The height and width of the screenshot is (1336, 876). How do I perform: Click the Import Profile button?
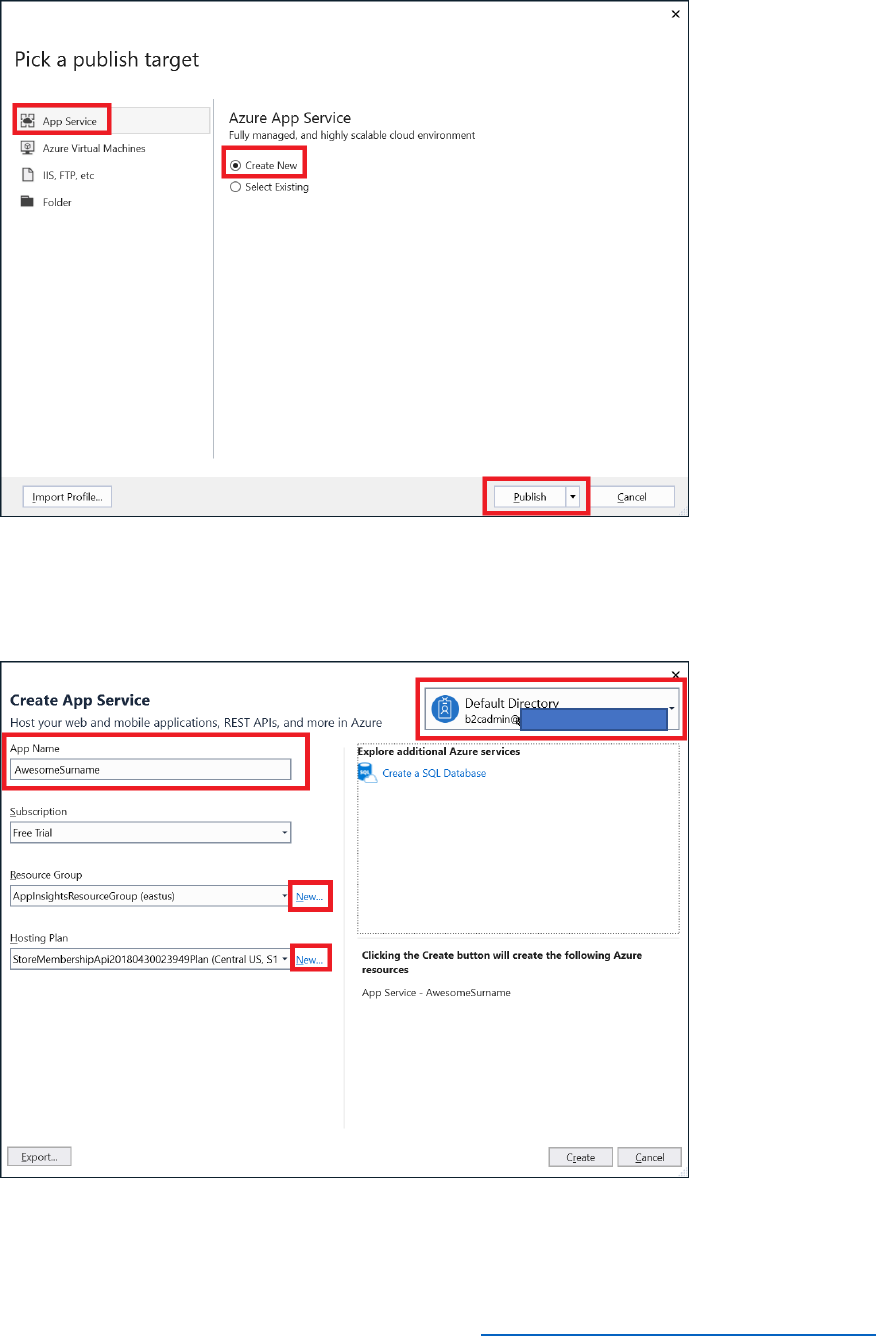tap(67, 497)
